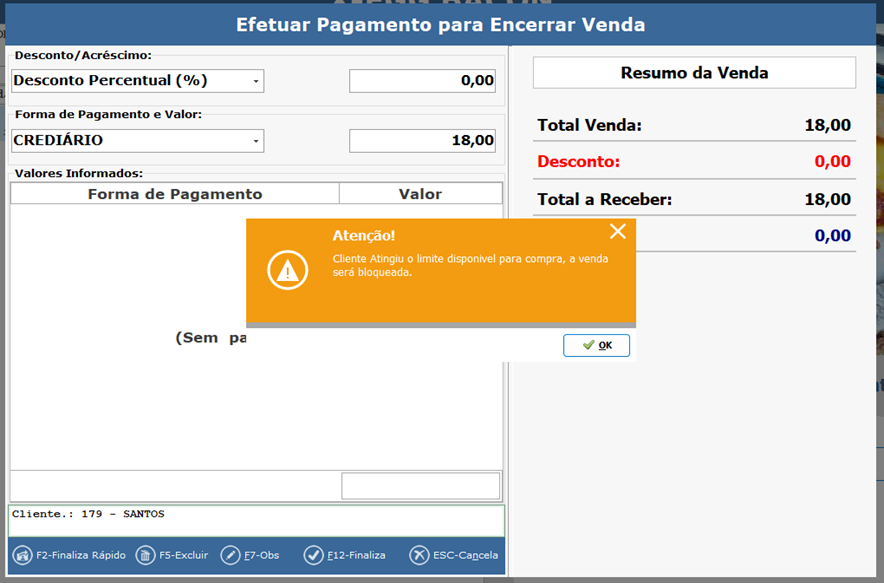Click the Forma de Pagamento column header
The image size is (884, 583).
tap(175, 194)
